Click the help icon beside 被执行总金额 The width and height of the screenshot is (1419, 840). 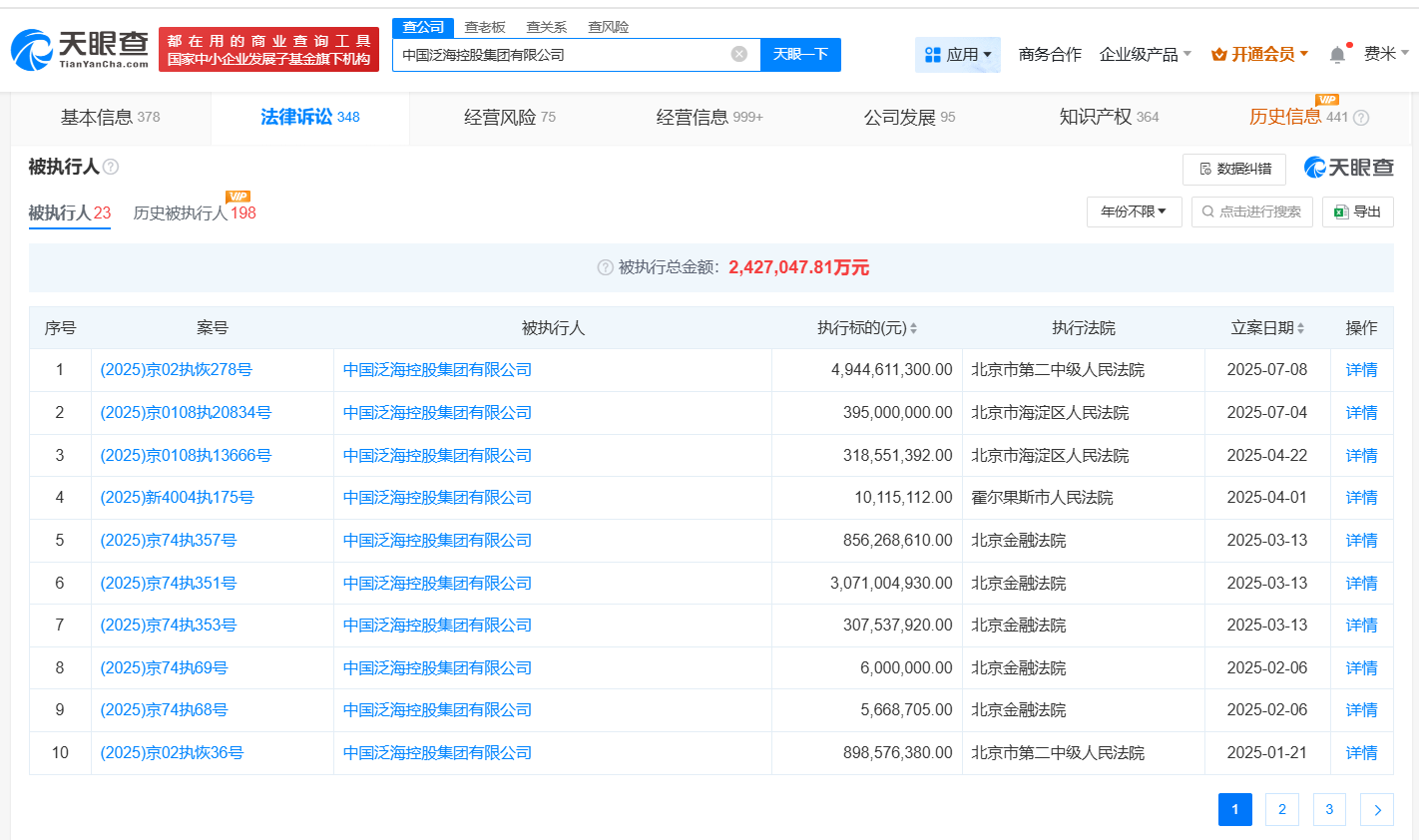(x=605, y=267)
